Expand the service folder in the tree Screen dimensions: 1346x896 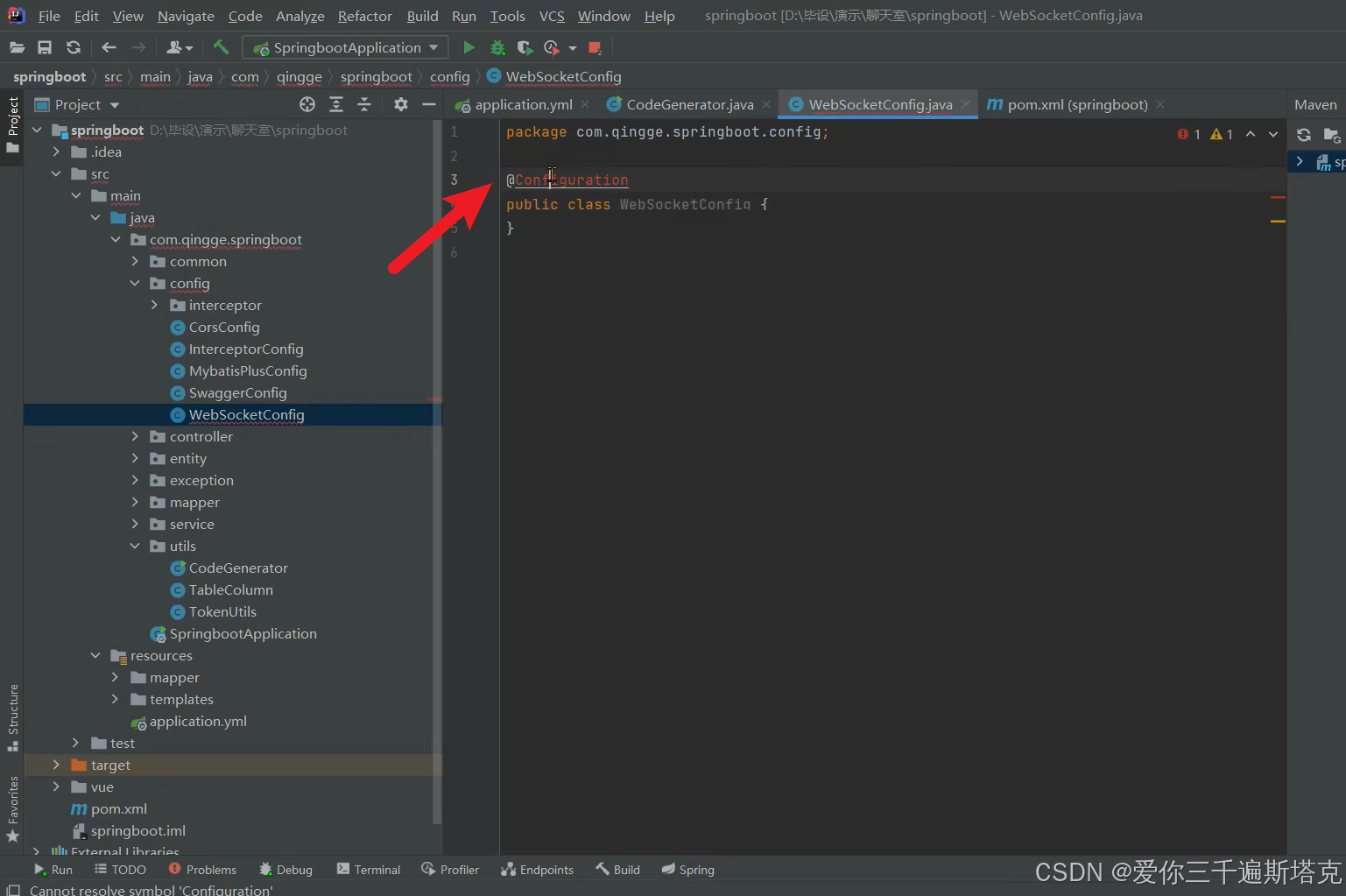tap(134, 524)
